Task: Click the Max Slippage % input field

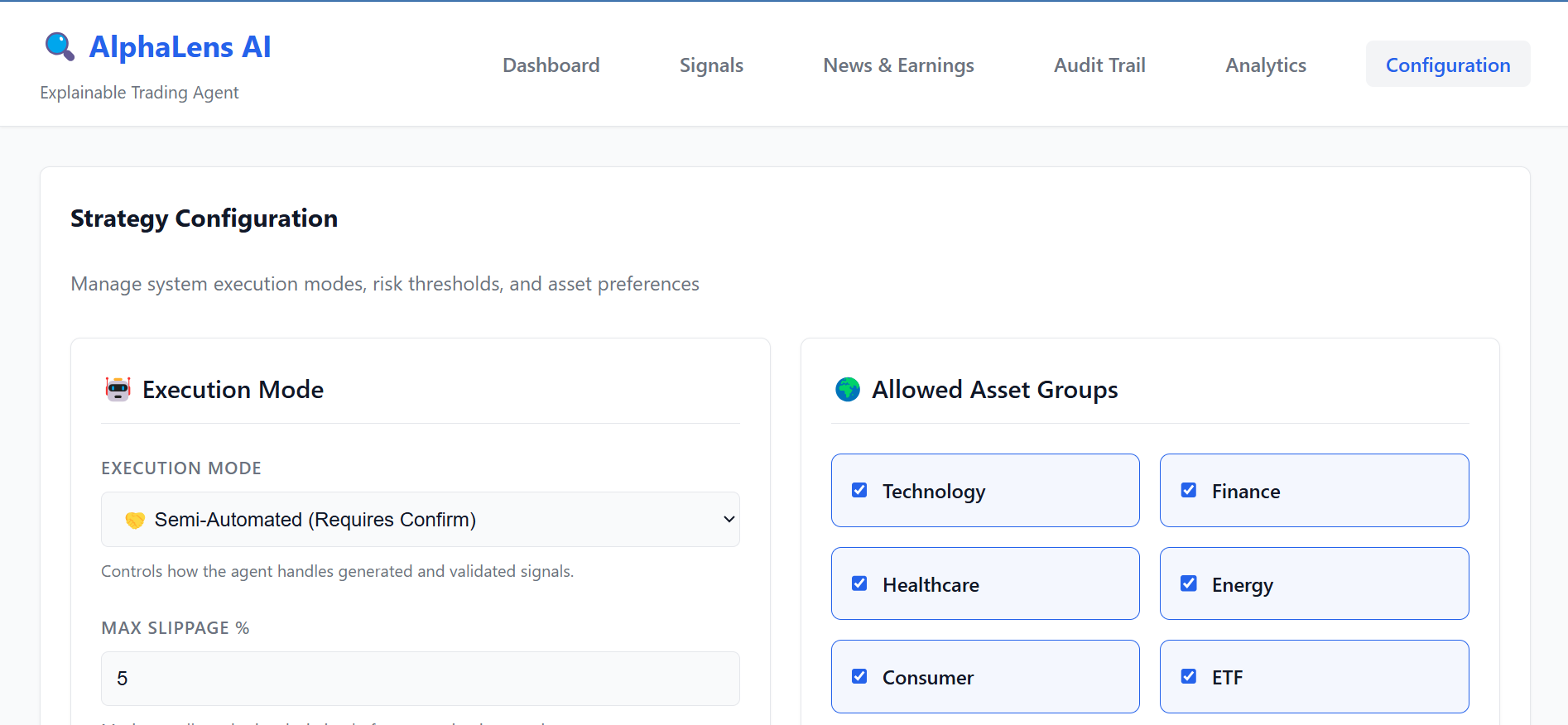Action: click(x=420, y=679)
